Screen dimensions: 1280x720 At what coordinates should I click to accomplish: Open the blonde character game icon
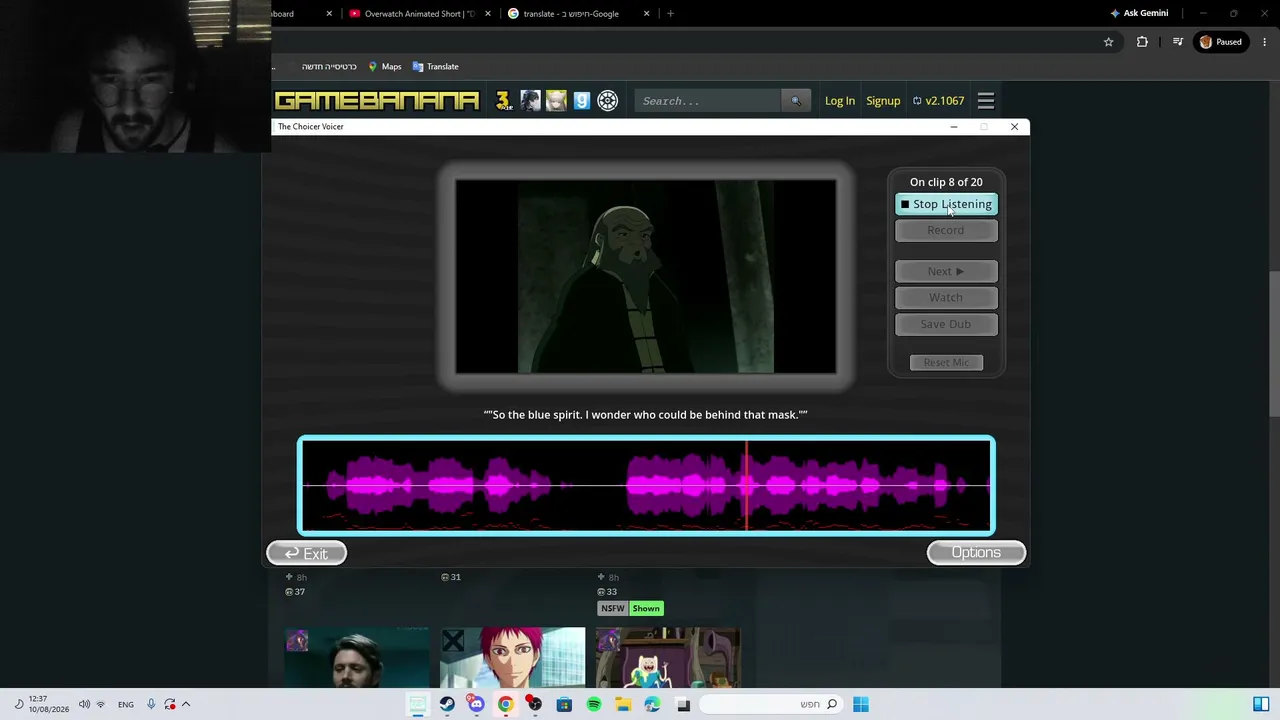556,101
